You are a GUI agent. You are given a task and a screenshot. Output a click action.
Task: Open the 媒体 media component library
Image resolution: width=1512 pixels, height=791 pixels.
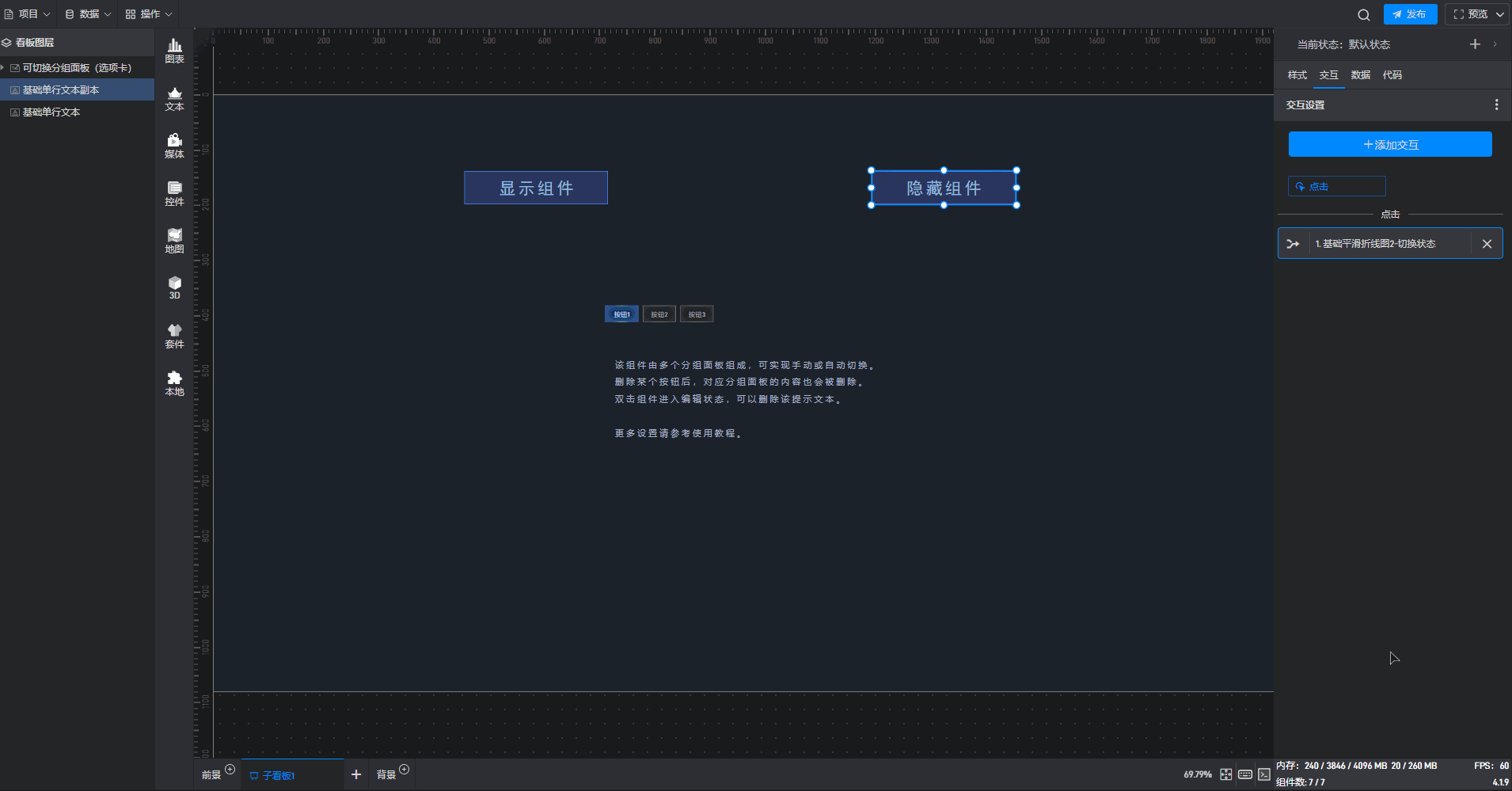tap(174, 146)
